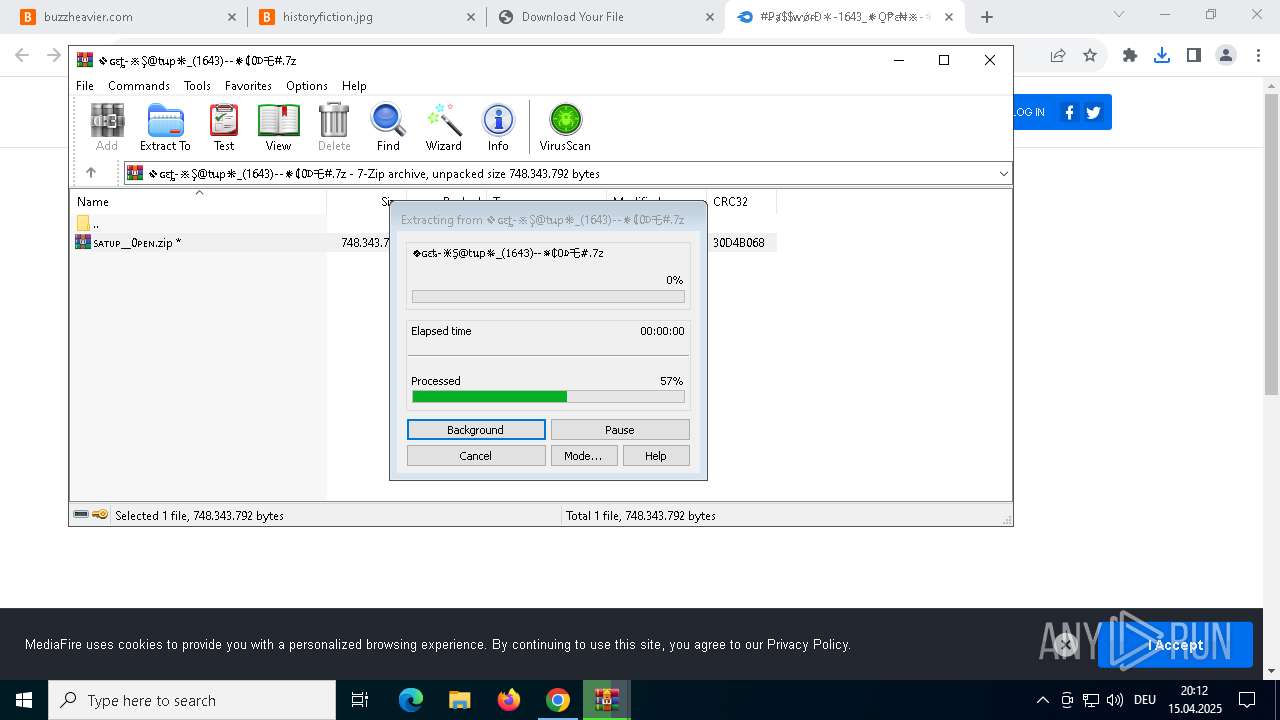This screenshot has width=1280, height=720.
Task: Open the File menu
Action: point(85,86)
